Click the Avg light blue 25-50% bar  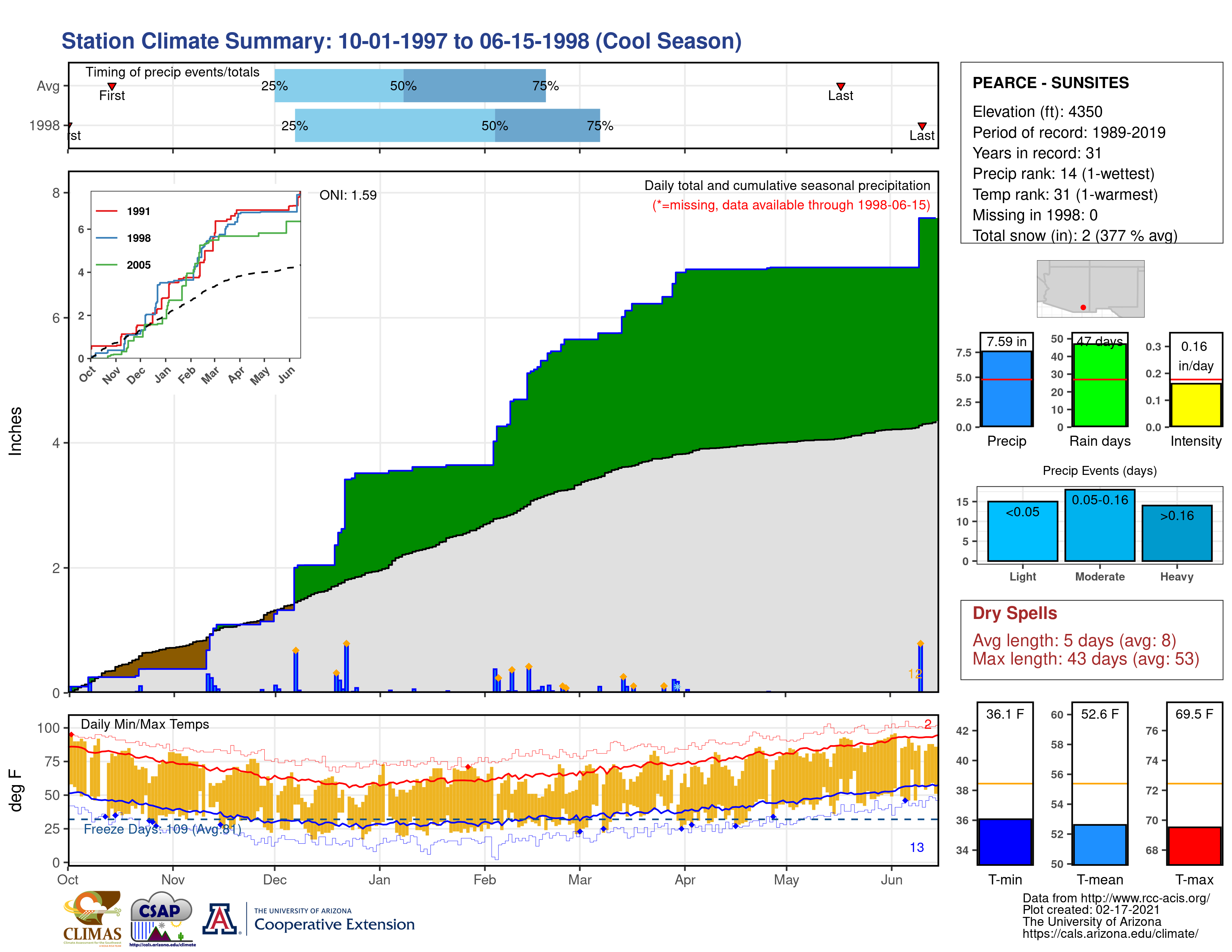click(339, 86)
